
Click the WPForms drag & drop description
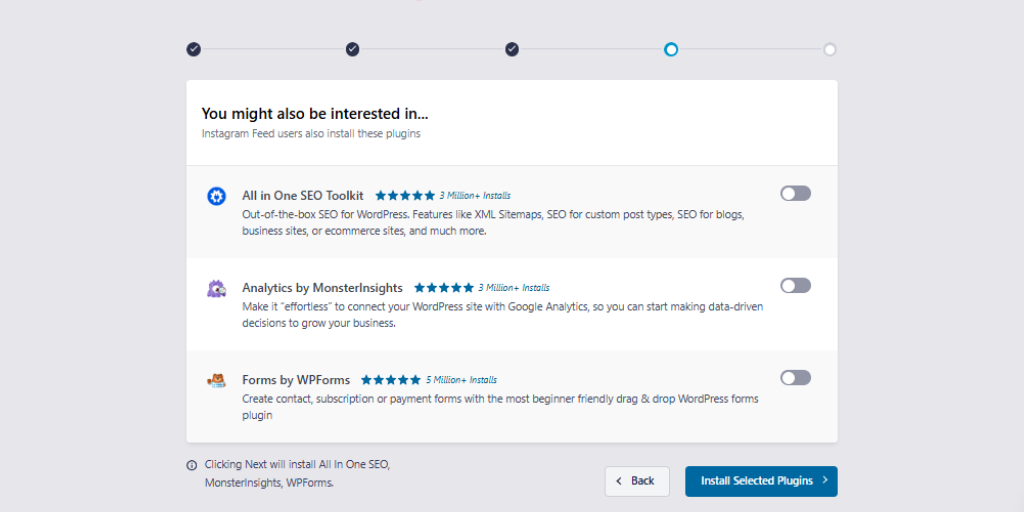(x=500, y=407)
